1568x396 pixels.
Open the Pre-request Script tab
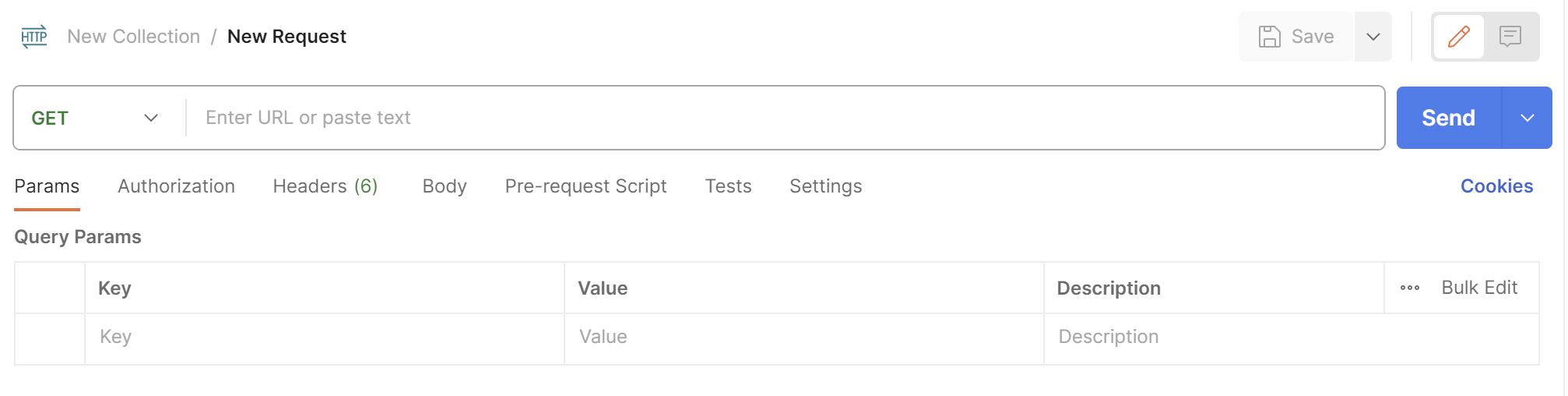pyautogui.click(x=585, y=186)
